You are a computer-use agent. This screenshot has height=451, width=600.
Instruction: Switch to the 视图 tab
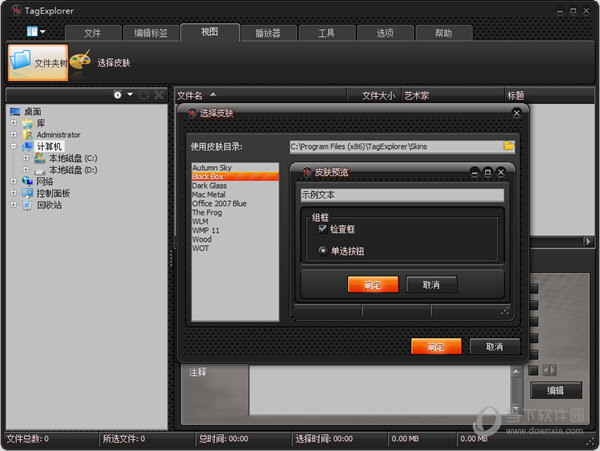tap(210, 32)
